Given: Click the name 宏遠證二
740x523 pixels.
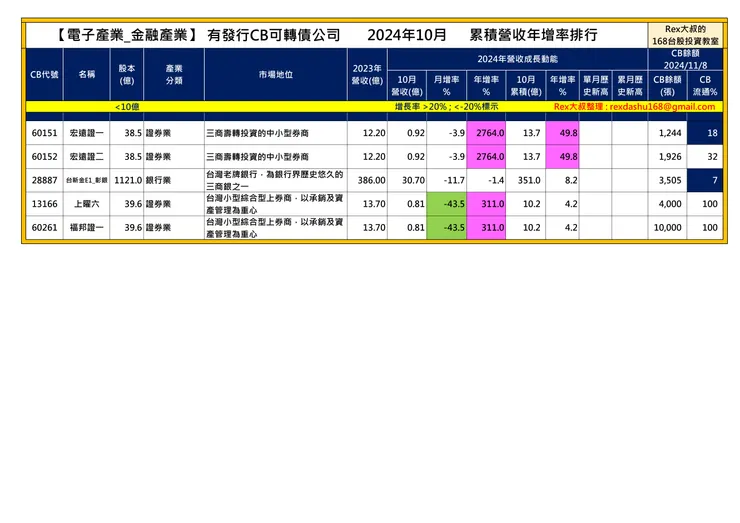Looking at the screenshot, I should [86, 157].
